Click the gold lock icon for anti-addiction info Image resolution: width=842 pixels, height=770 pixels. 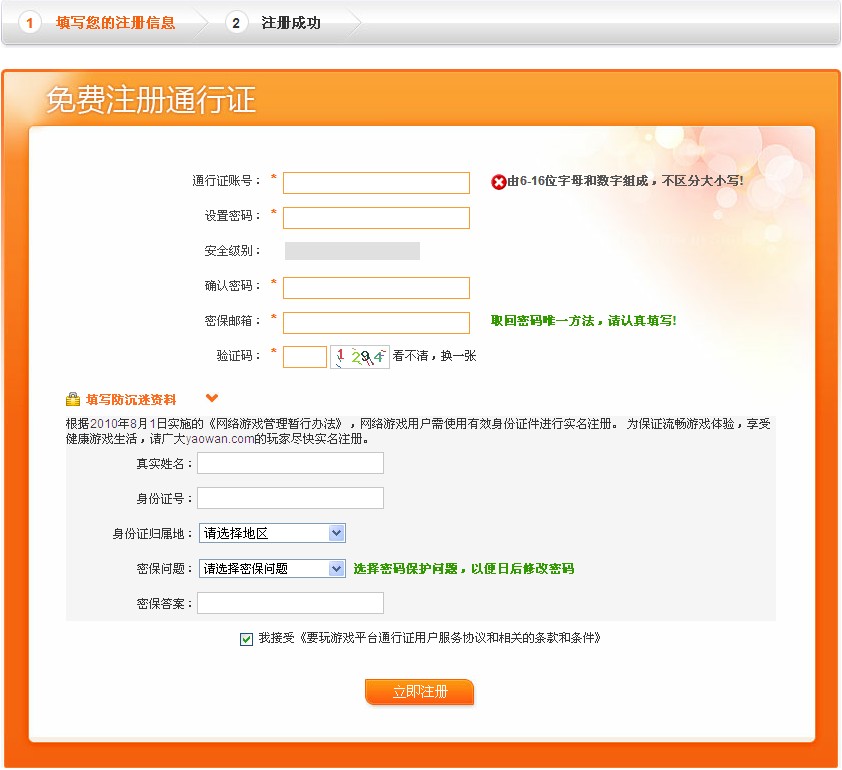[x=73, y=399]
